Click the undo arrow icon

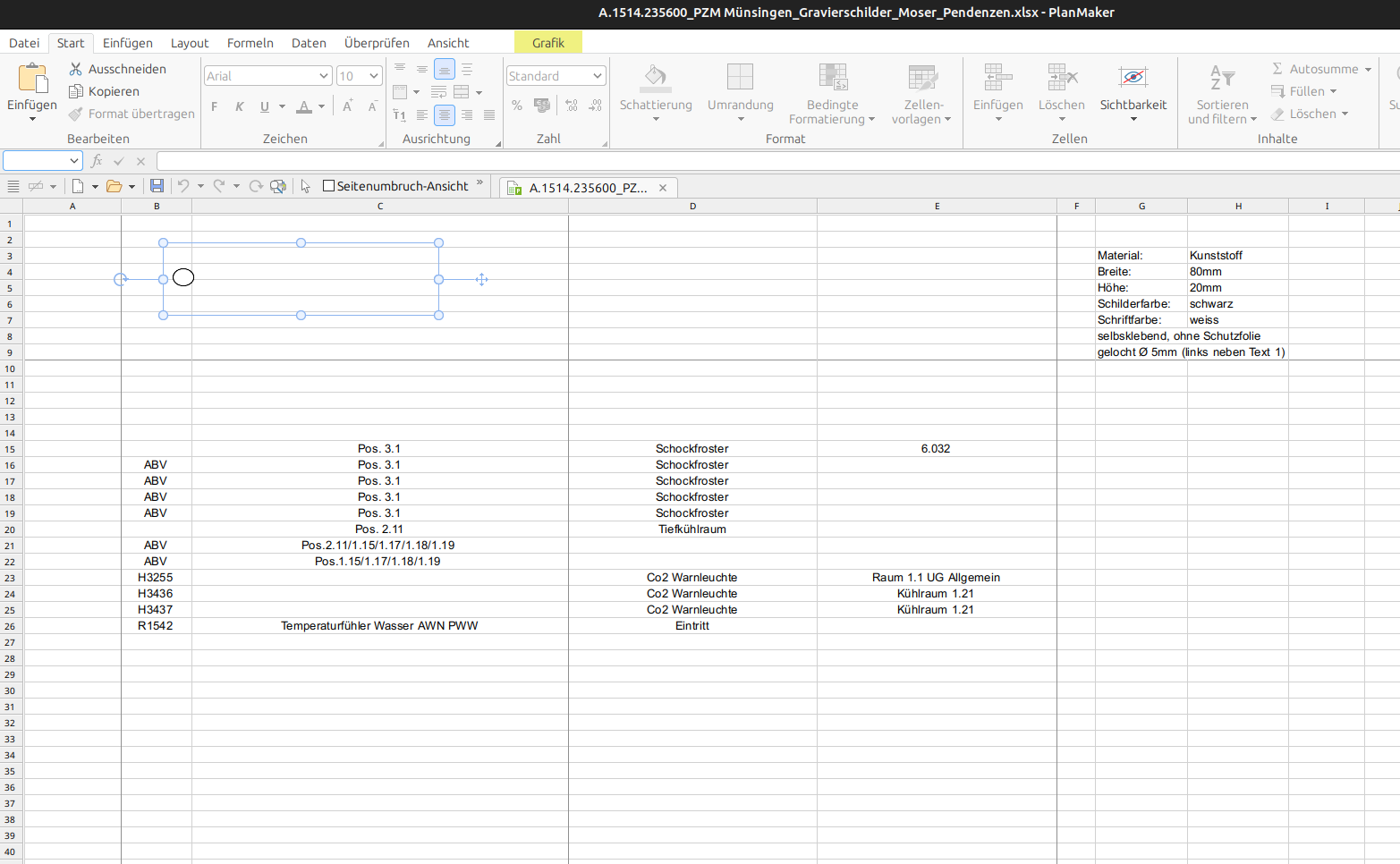tap(183, 186)
